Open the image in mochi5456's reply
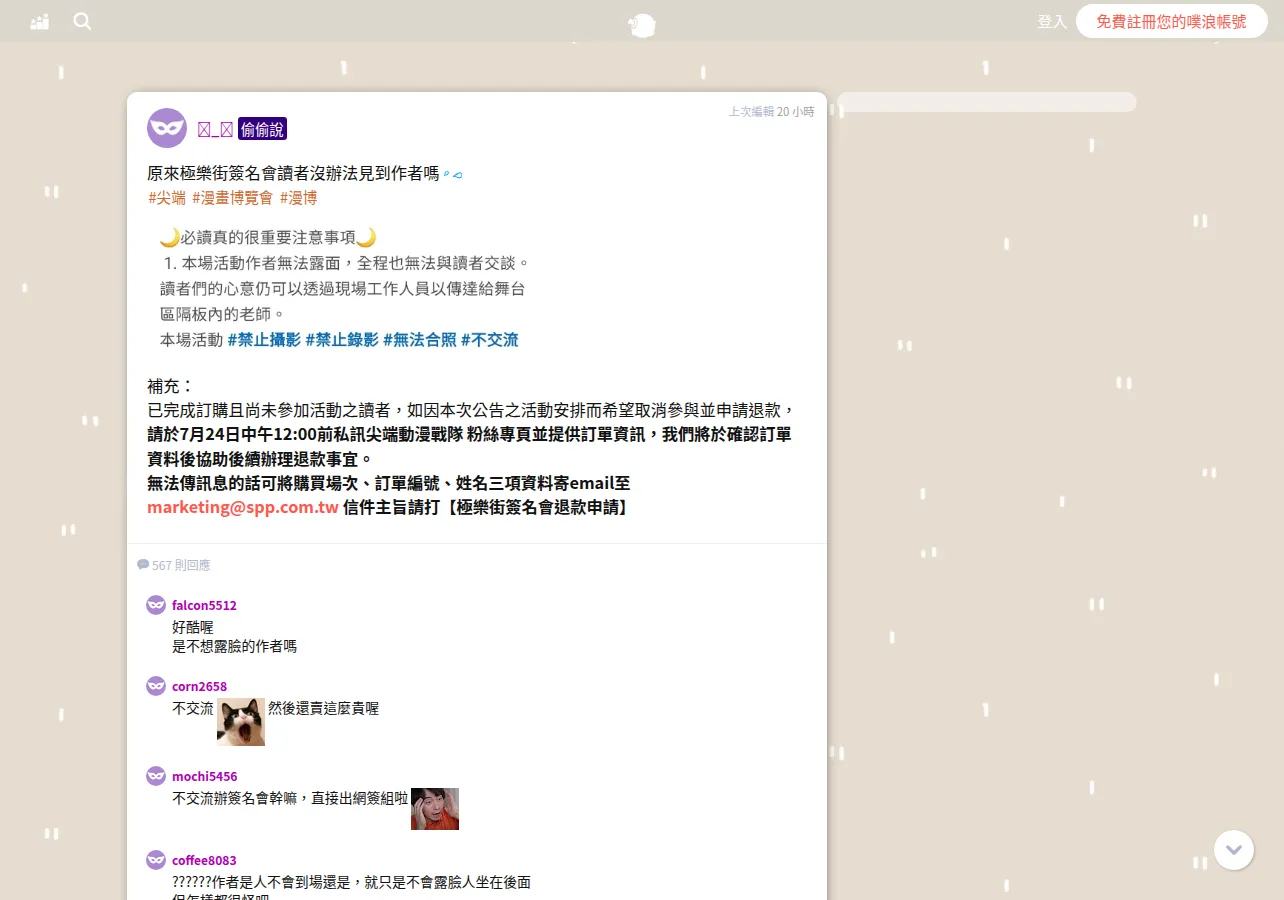The width and height of the screenshot is (1284, 900). (x=435, y=809)
